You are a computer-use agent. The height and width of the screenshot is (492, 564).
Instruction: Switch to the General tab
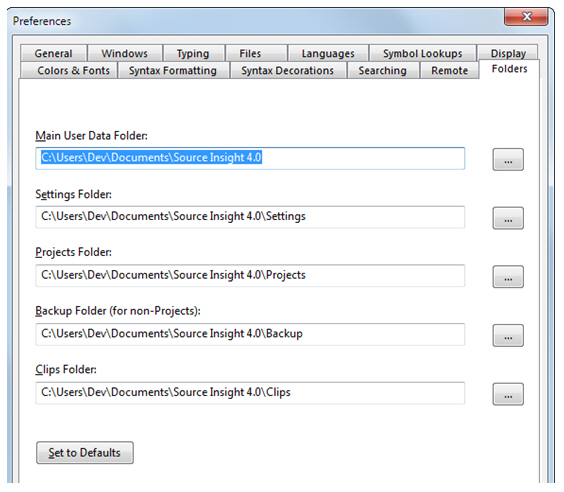54,53
